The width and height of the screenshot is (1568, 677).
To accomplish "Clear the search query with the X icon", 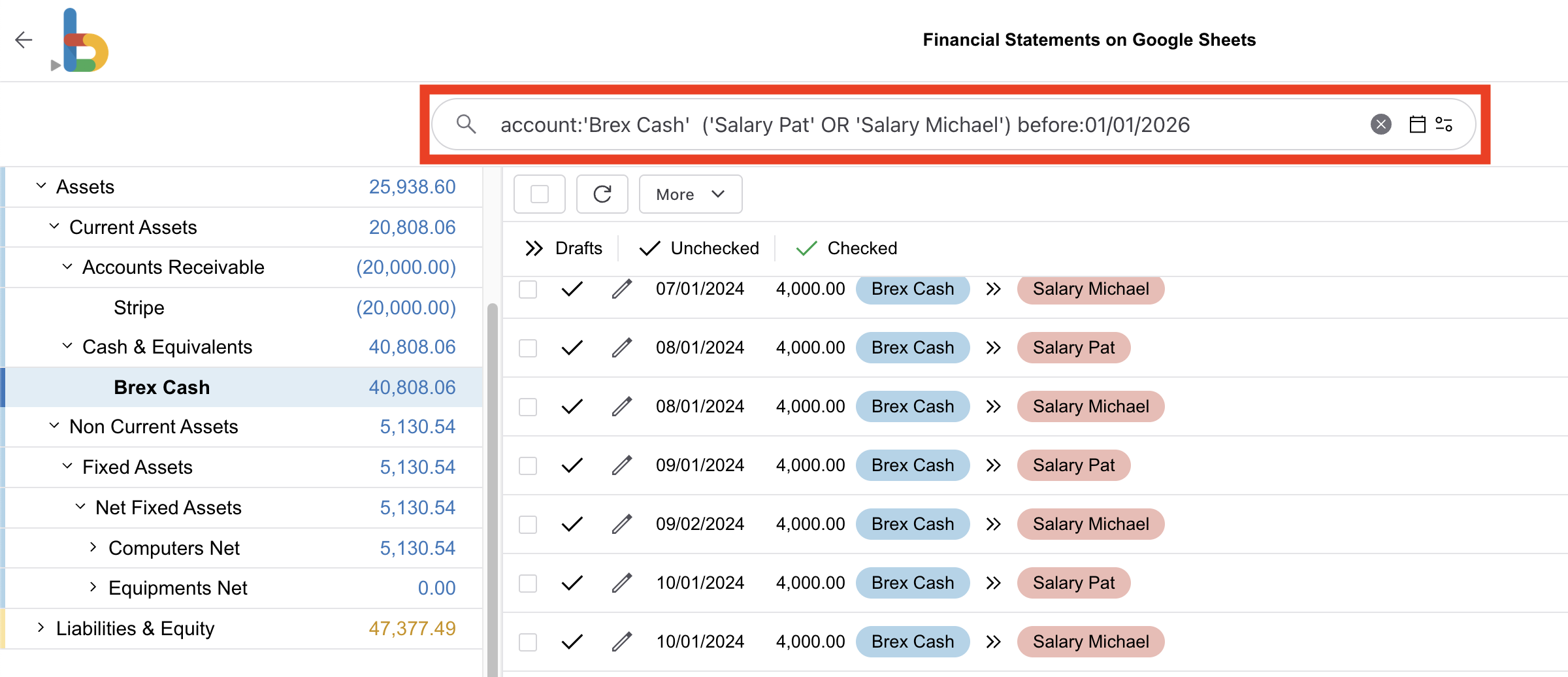I will [x=1380, y=124].
